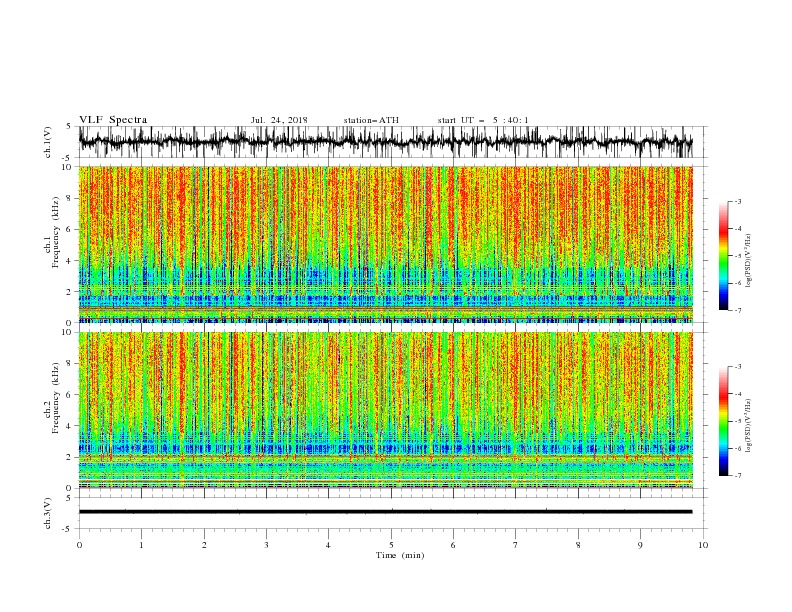Click the date text "Jul. 24, 2018"

(279, 120)
